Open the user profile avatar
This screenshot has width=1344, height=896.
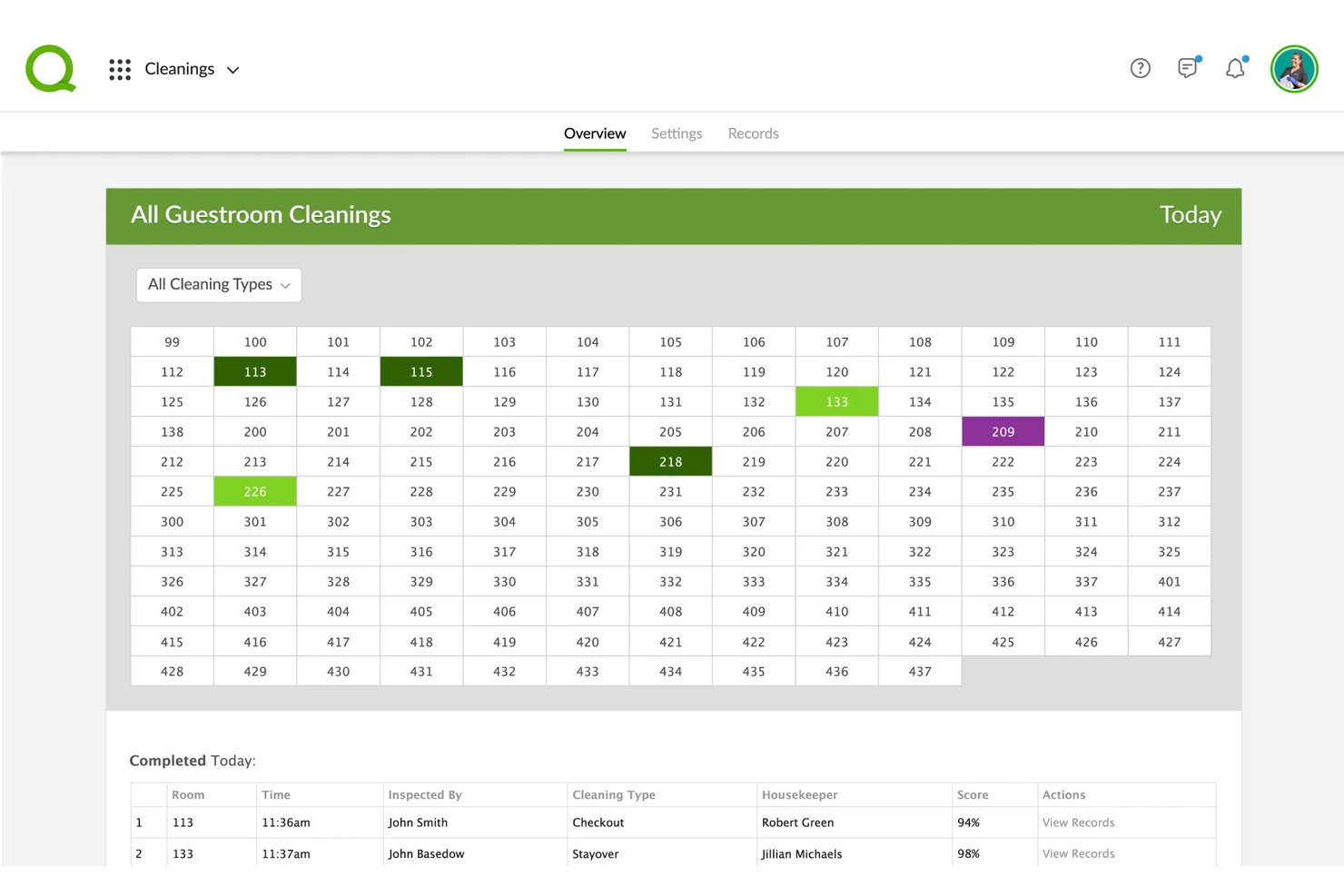click(x=1294, y=69)
